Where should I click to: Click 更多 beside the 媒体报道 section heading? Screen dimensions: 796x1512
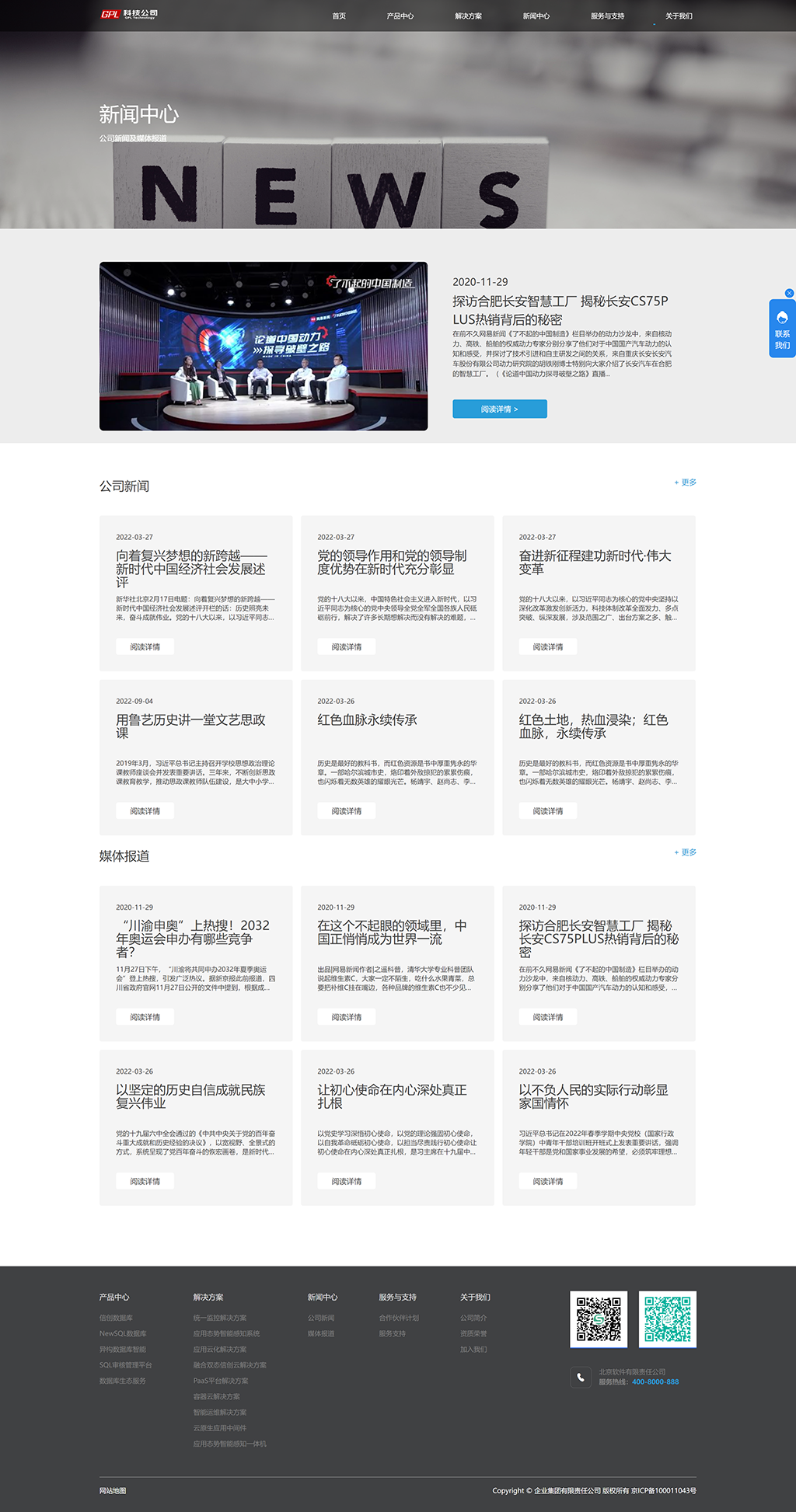click(x=685, y=852)
